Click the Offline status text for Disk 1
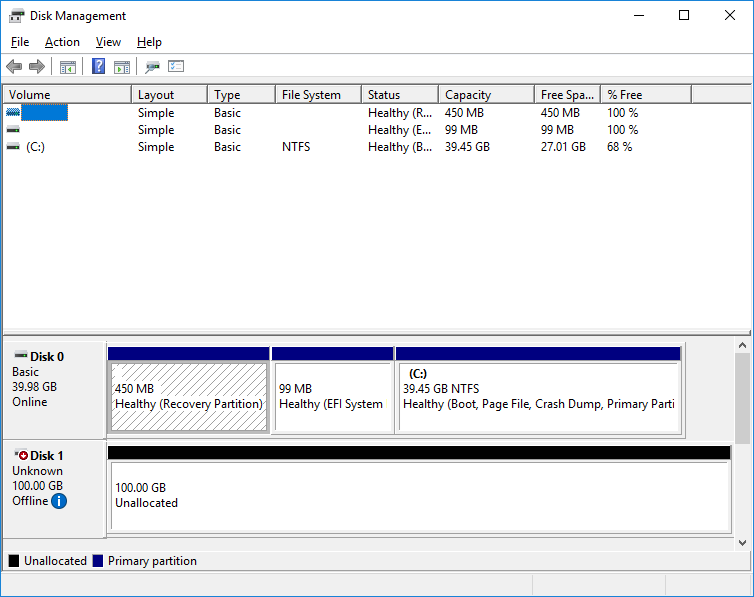The width and height of the screenshot is (754, 597). 30,501
